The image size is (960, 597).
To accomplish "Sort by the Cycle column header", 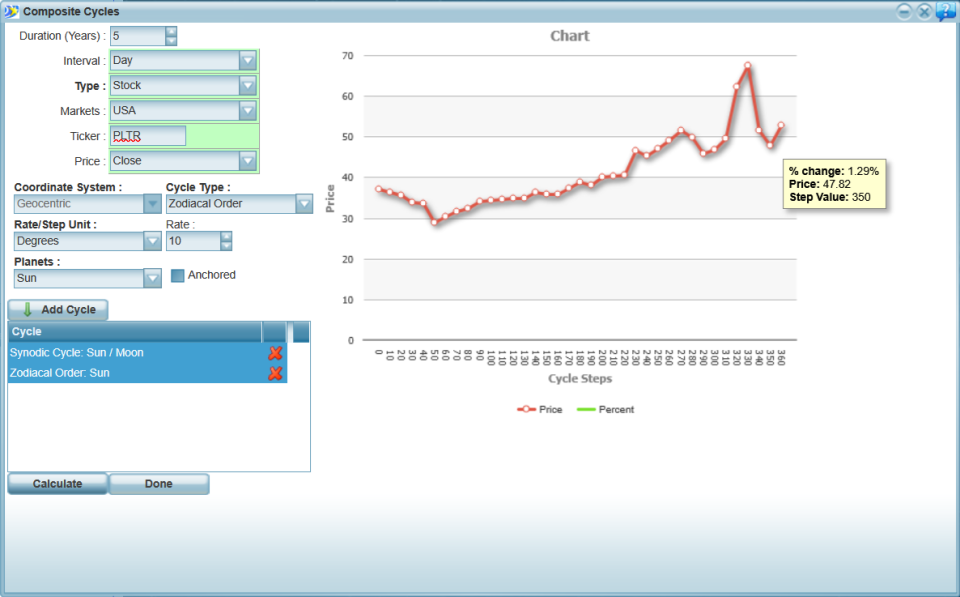I will pos(135,332).
